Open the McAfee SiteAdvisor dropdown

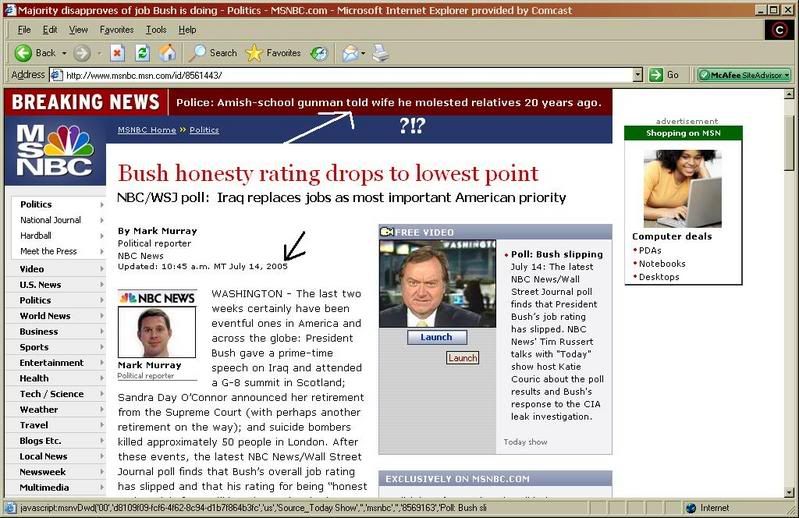[787, 75]
